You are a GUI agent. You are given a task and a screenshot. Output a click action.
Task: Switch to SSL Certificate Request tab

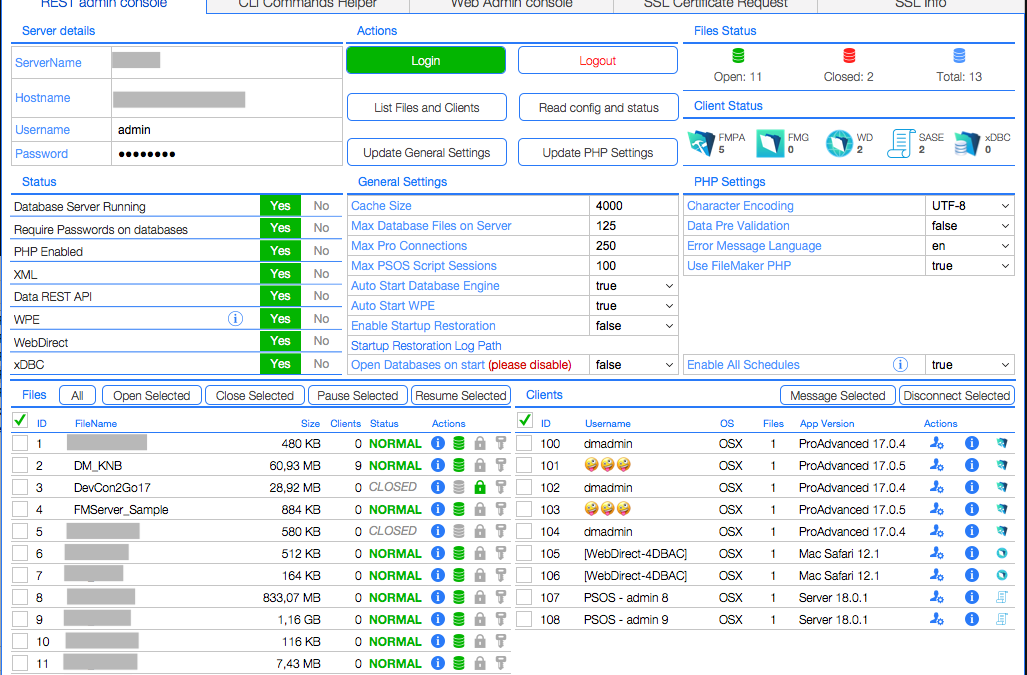(715, 5)
